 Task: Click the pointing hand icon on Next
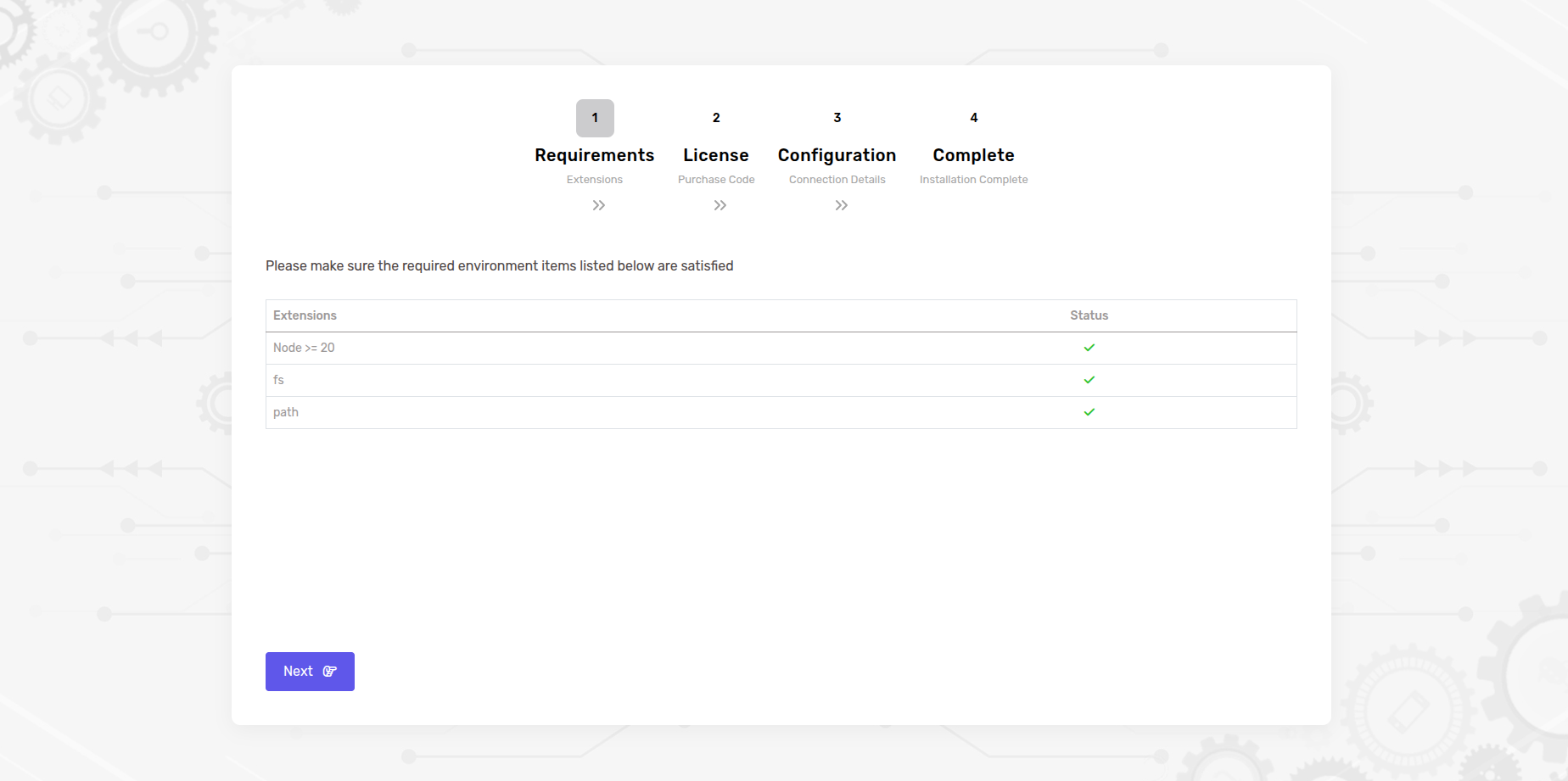330,672
